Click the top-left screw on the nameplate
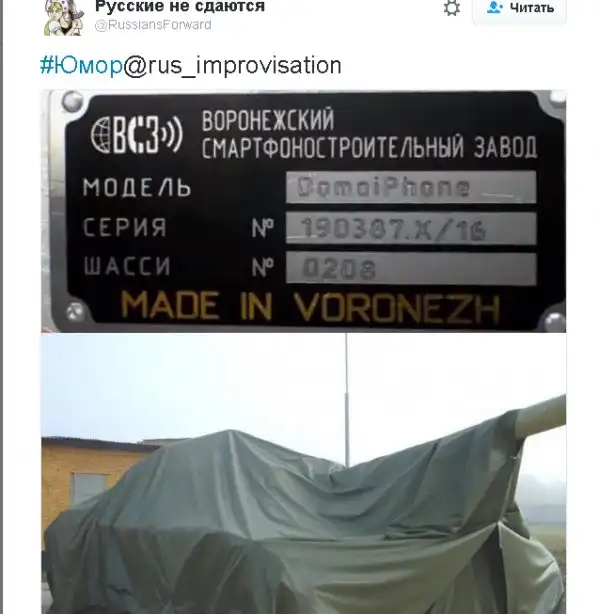 tap(72, 101)
